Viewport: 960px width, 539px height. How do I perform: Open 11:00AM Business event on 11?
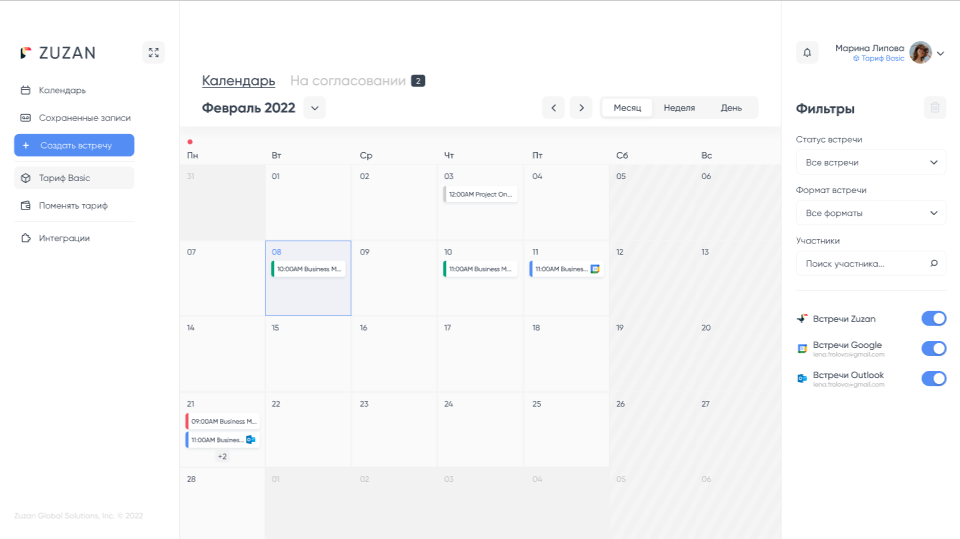click(566, 269)
